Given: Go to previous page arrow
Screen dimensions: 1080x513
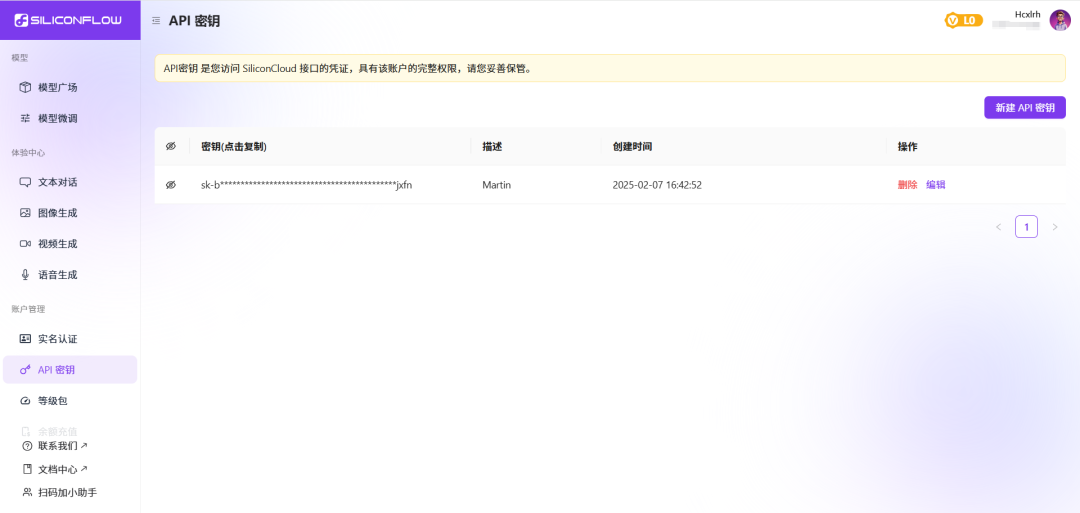Looking at the screenshot, I should pos(999,227).
